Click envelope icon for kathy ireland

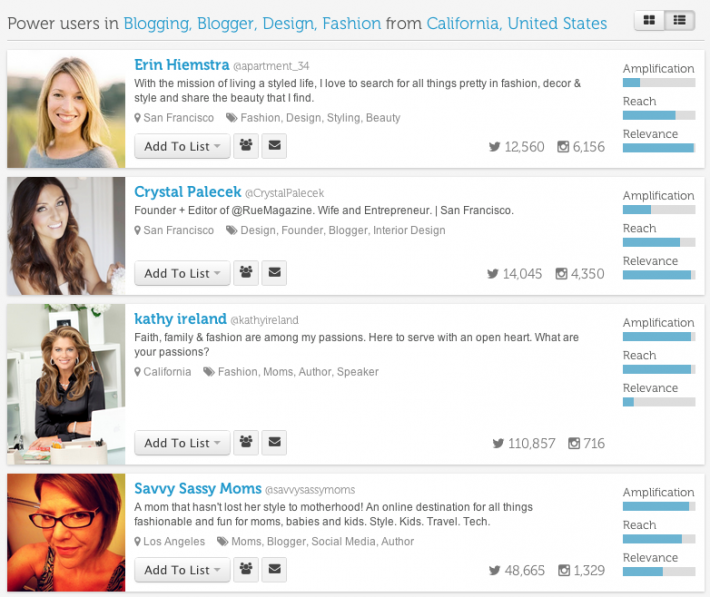point(274,443)
